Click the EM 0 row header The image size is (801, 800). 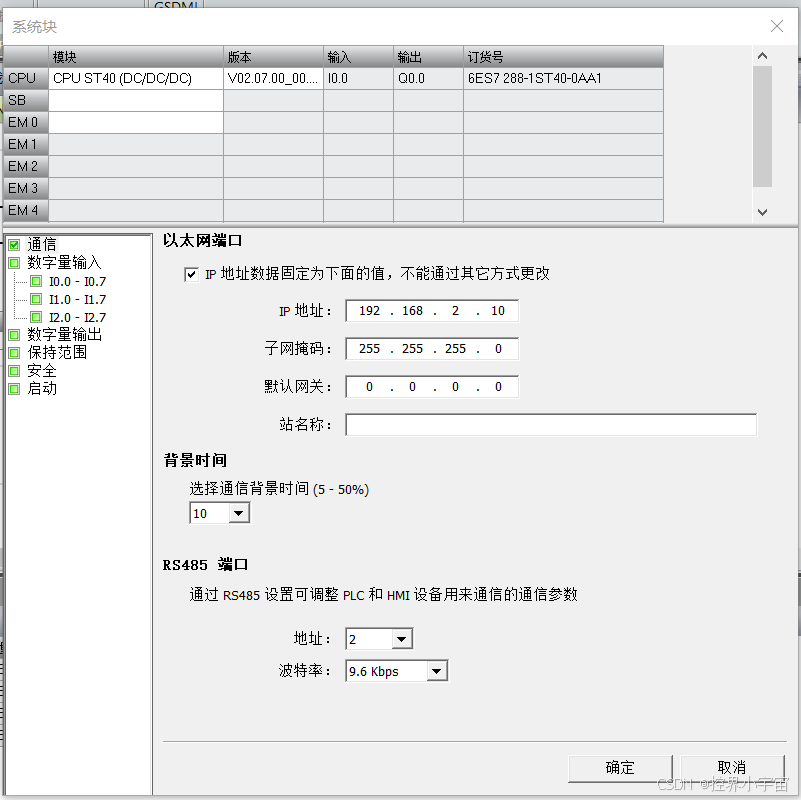click(26, 122)
